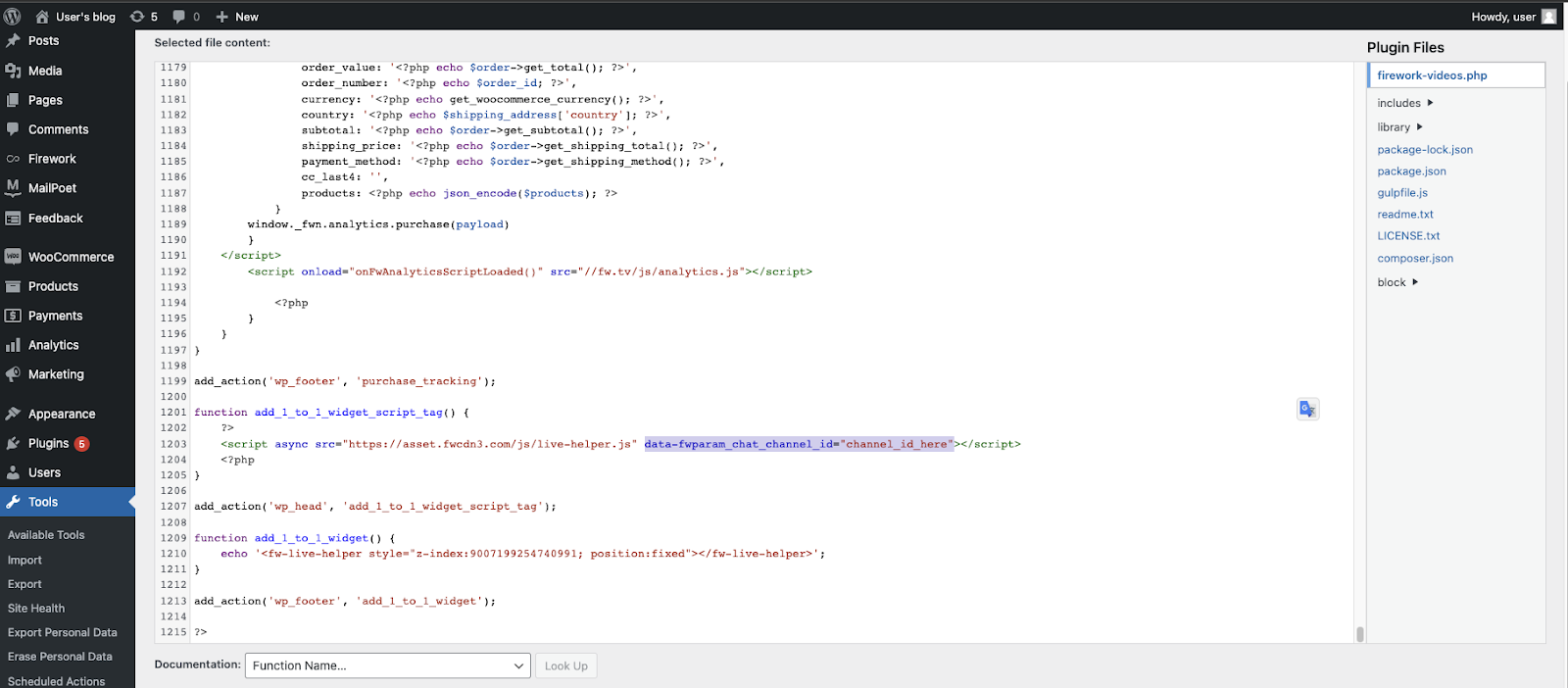Click the Marketing megaphone icon
The height and width of the screenshot is (688, 1568).
pos(13,374)
